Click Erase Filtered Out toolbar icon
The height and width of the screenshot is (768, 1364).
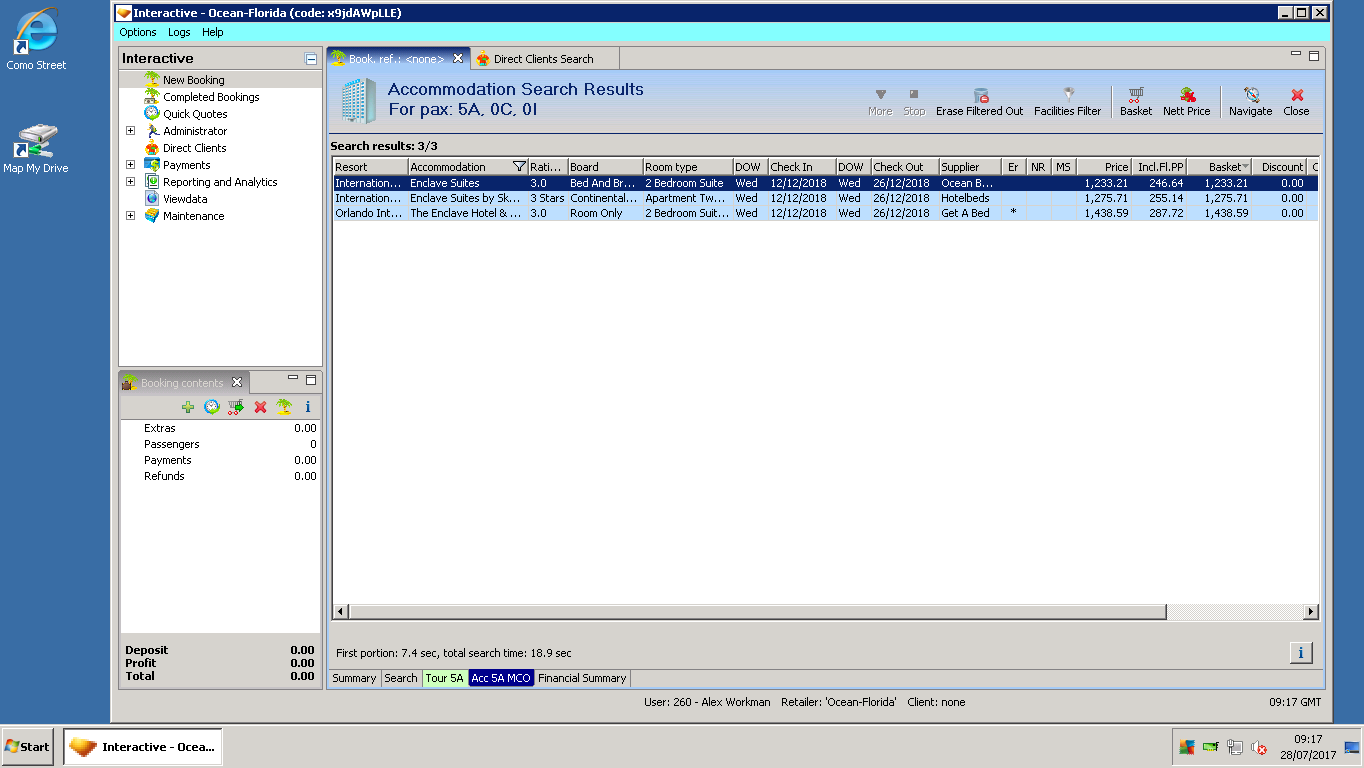[980, 101]
